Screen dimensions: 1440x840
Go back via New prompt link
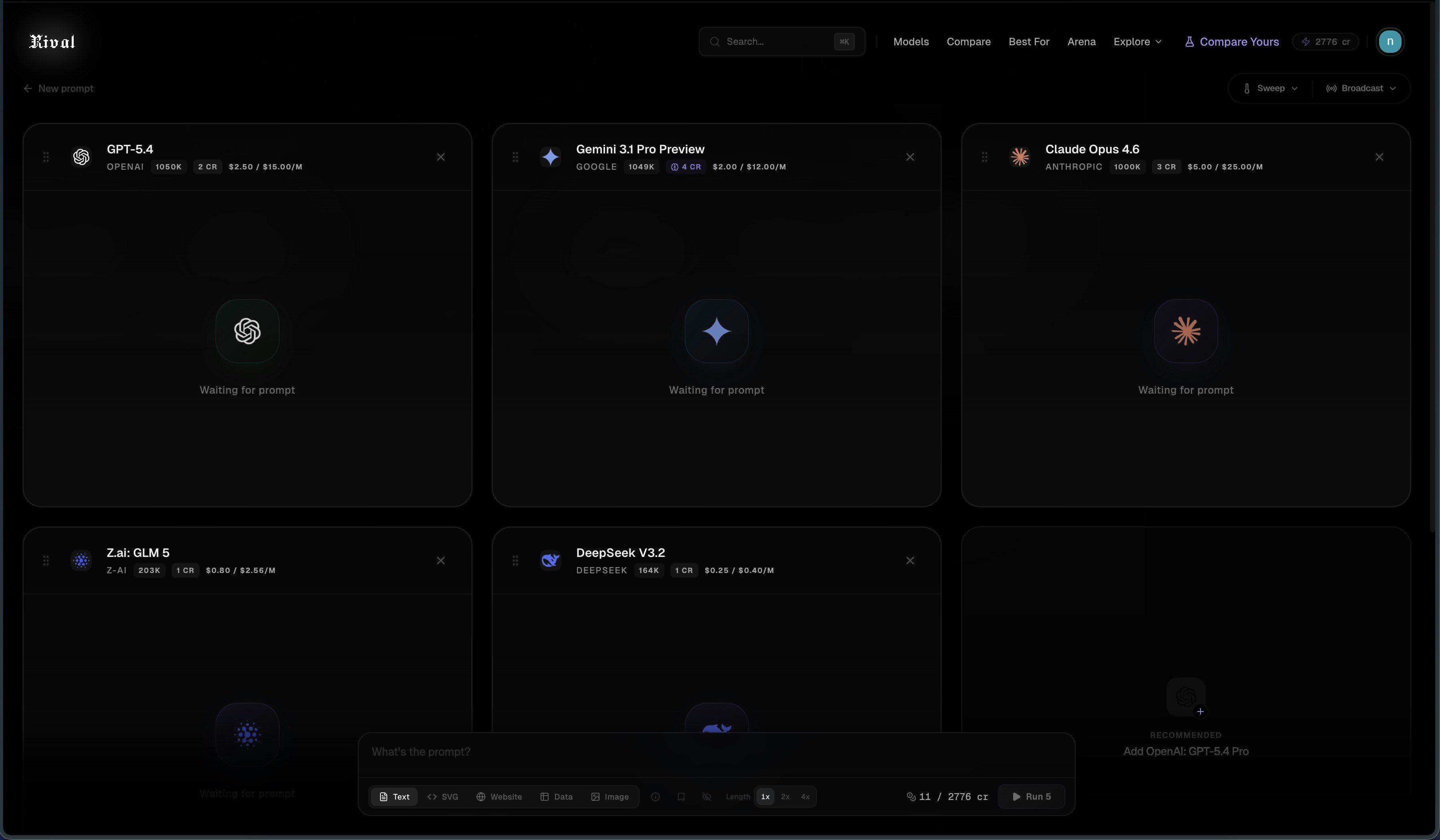pyautogui.click(x=59, y=88)
